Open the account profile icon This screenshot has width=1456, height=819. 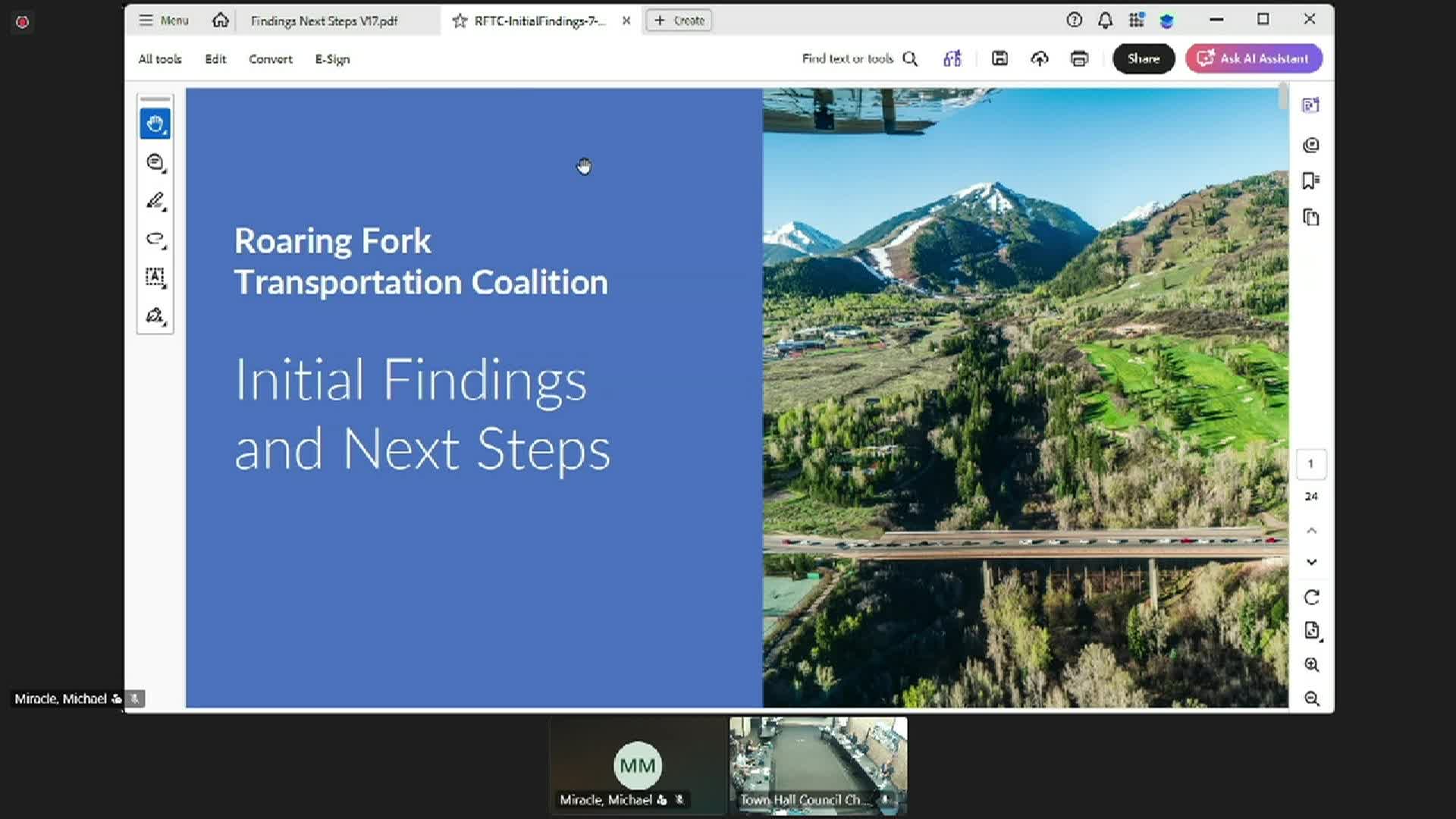[1167, 20]
